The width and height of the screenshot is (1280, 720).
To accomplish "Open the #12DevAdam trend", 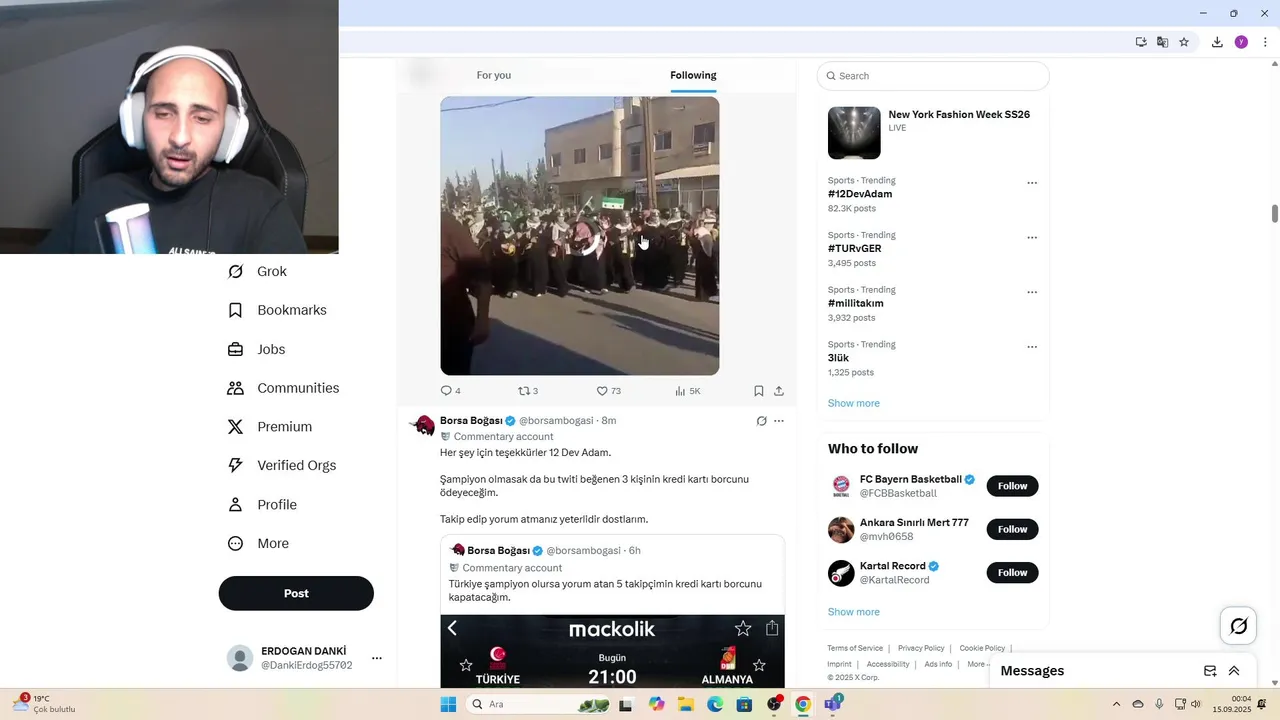I will click(860, 194).
